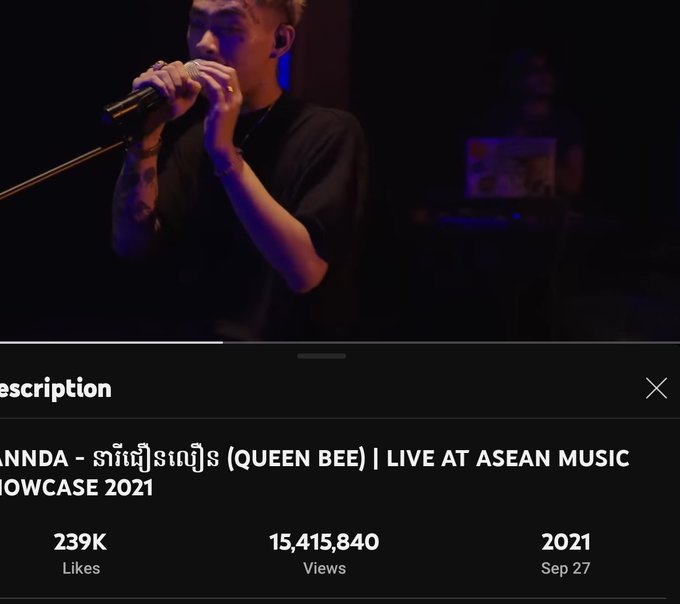Jump ahead on the unplayed progress bar
680x604 pixels.
(451, 343)
